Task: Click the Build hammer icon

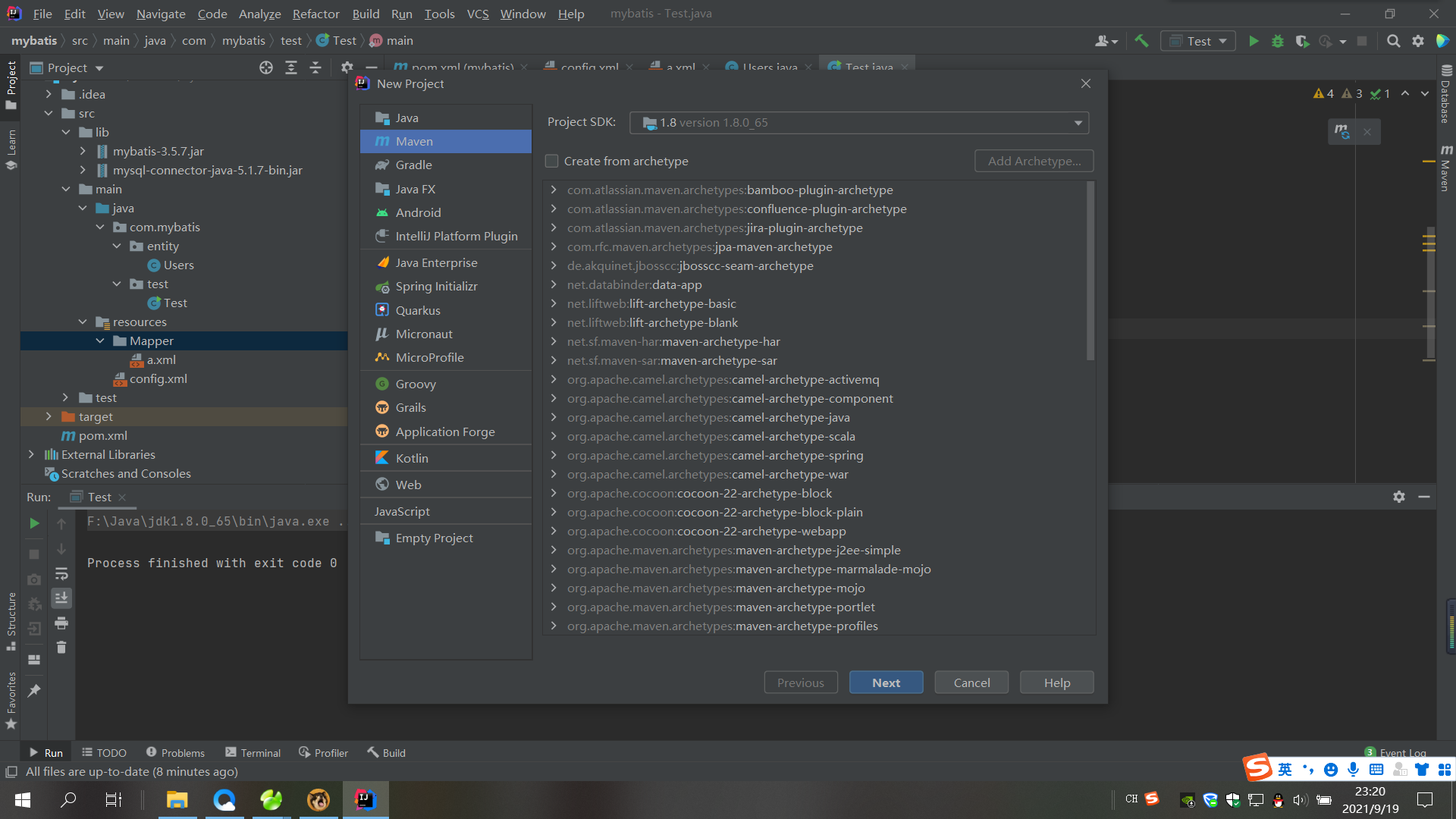Action: coord(1141,41)
